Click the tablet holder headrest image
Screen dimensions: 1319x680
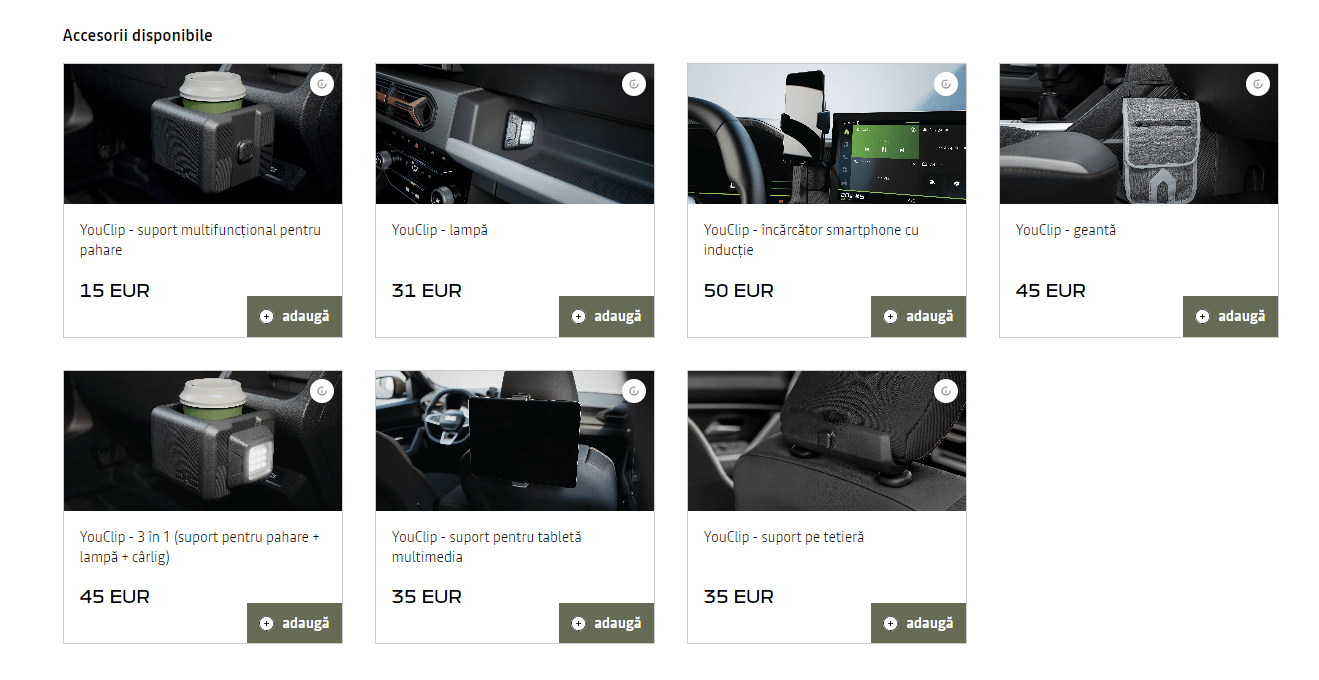[515, 441]
